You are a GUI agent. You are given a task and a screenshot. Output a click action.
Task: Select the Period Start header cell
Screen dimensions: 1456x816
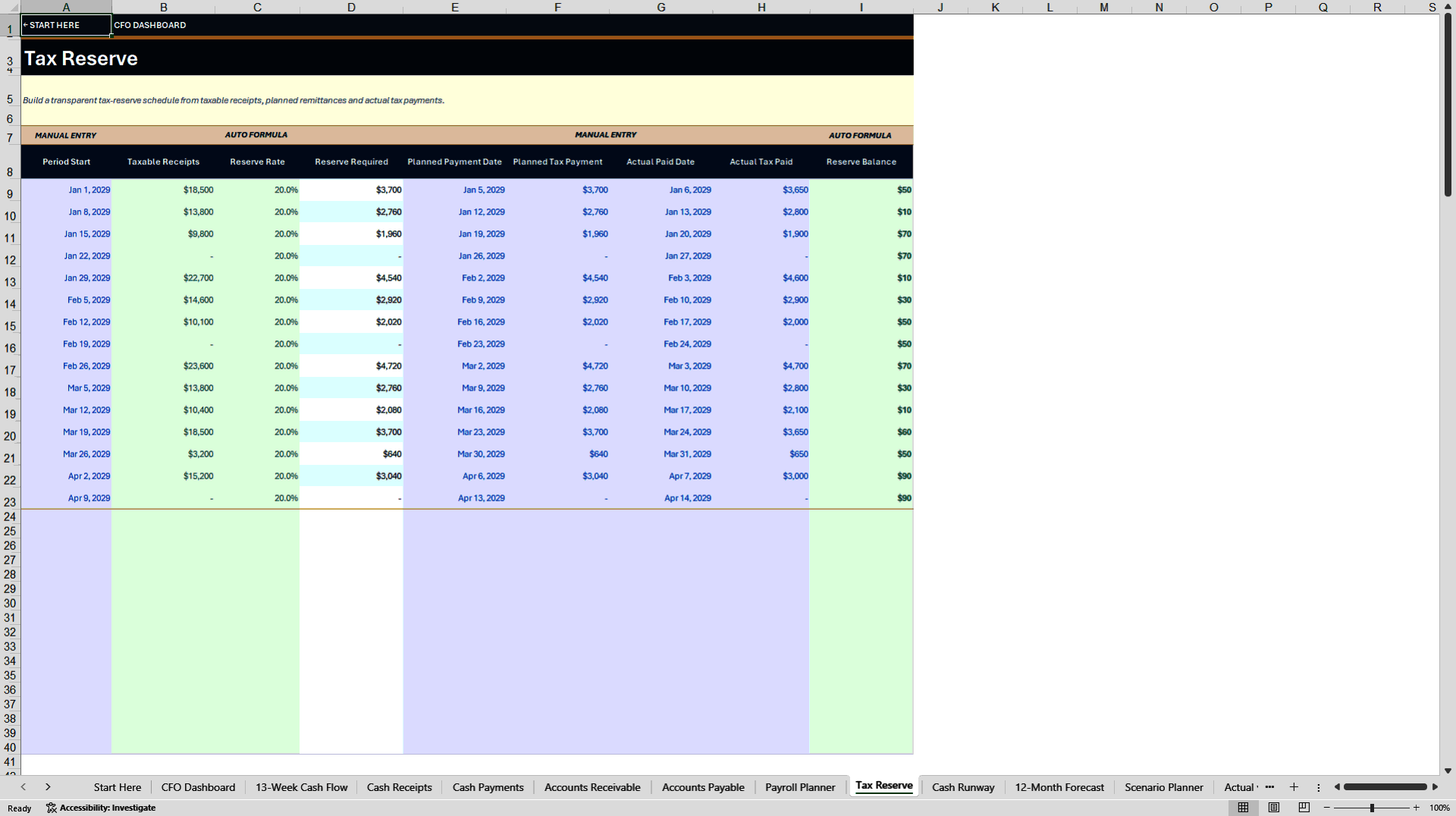pyautogui.click(x=66, y=162)
